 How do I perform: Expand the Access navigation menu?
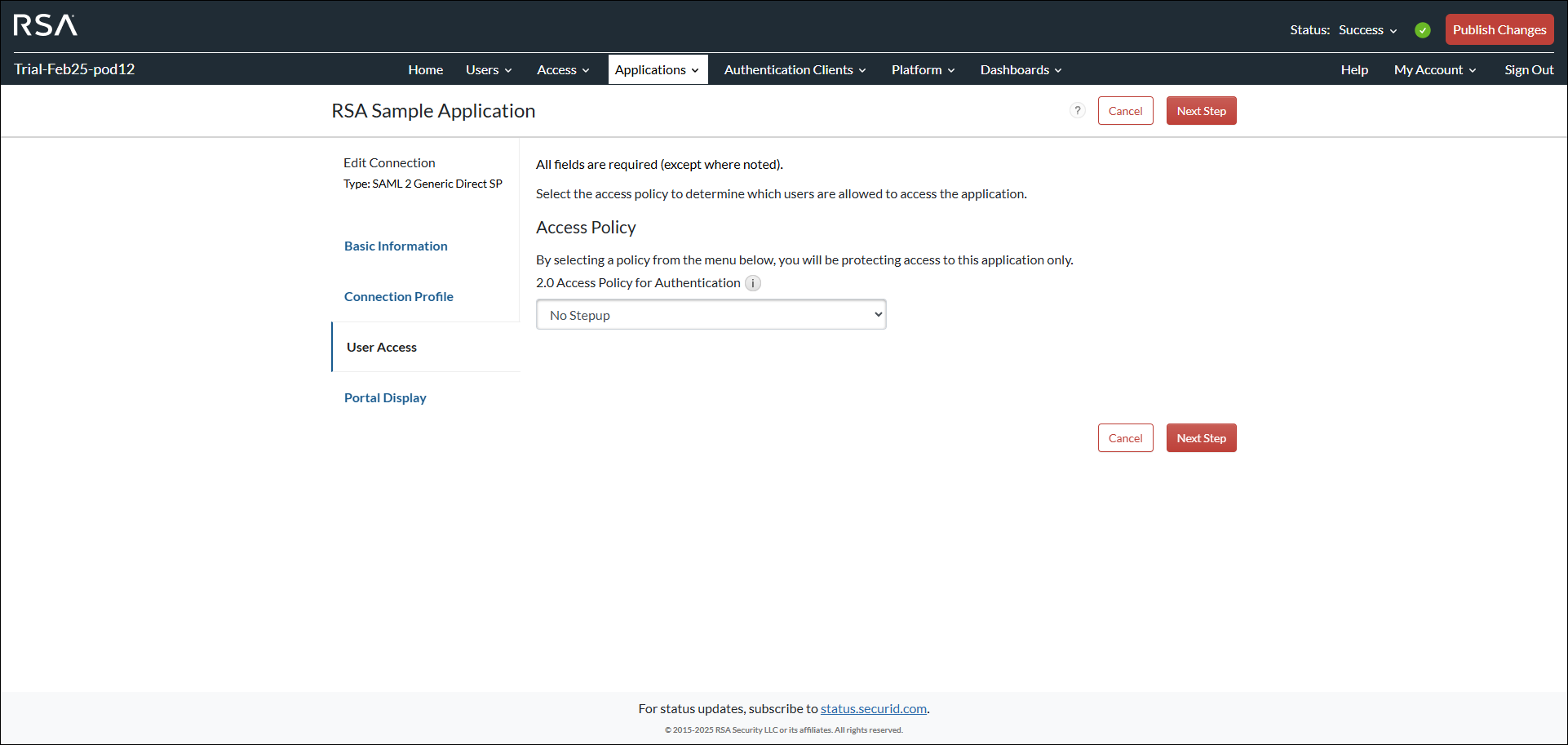click(561, 69)
